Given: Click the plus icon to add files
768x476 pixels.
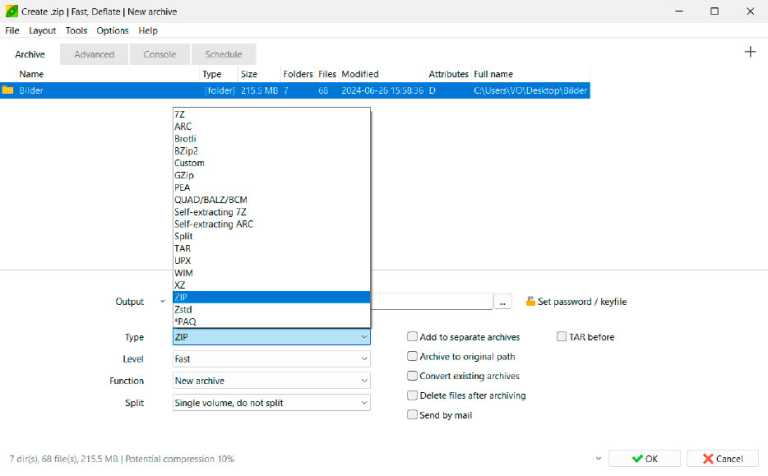Looking at the screenshot, I should pyautogui.click(x=750, y=52).
